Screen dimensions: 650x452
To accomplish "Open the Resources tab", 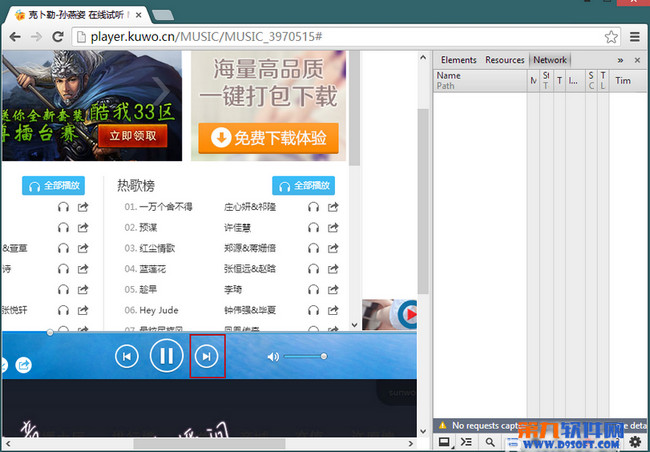I will click(505, 60).
